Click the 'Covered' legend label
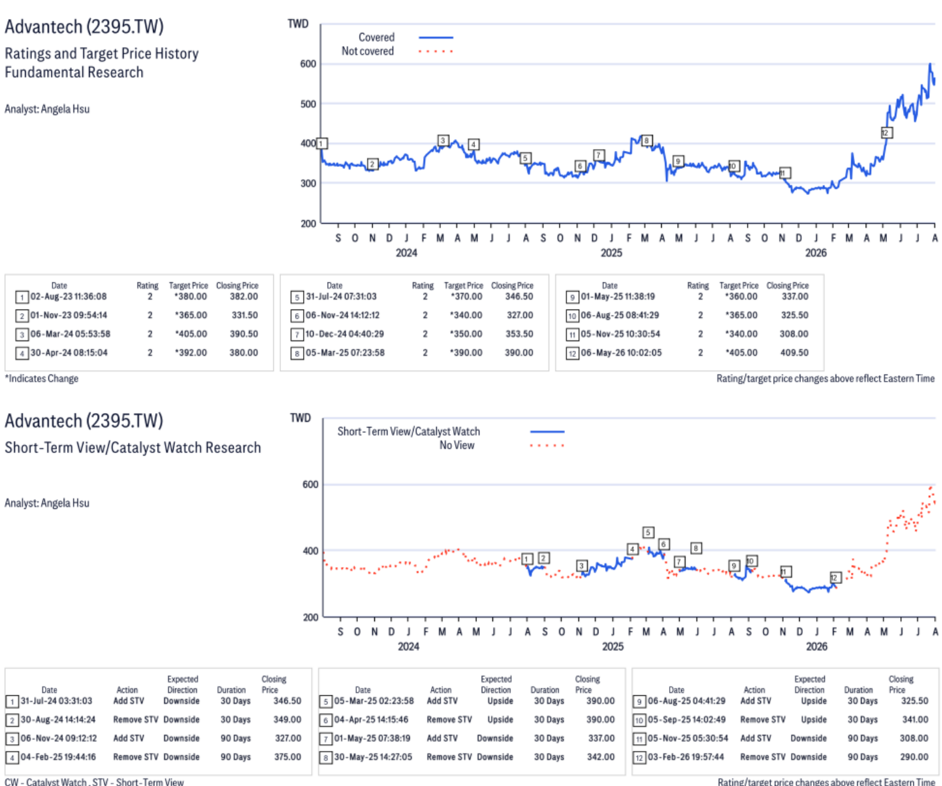The width and height of the screenshot is (942, 786). (376, 37)
